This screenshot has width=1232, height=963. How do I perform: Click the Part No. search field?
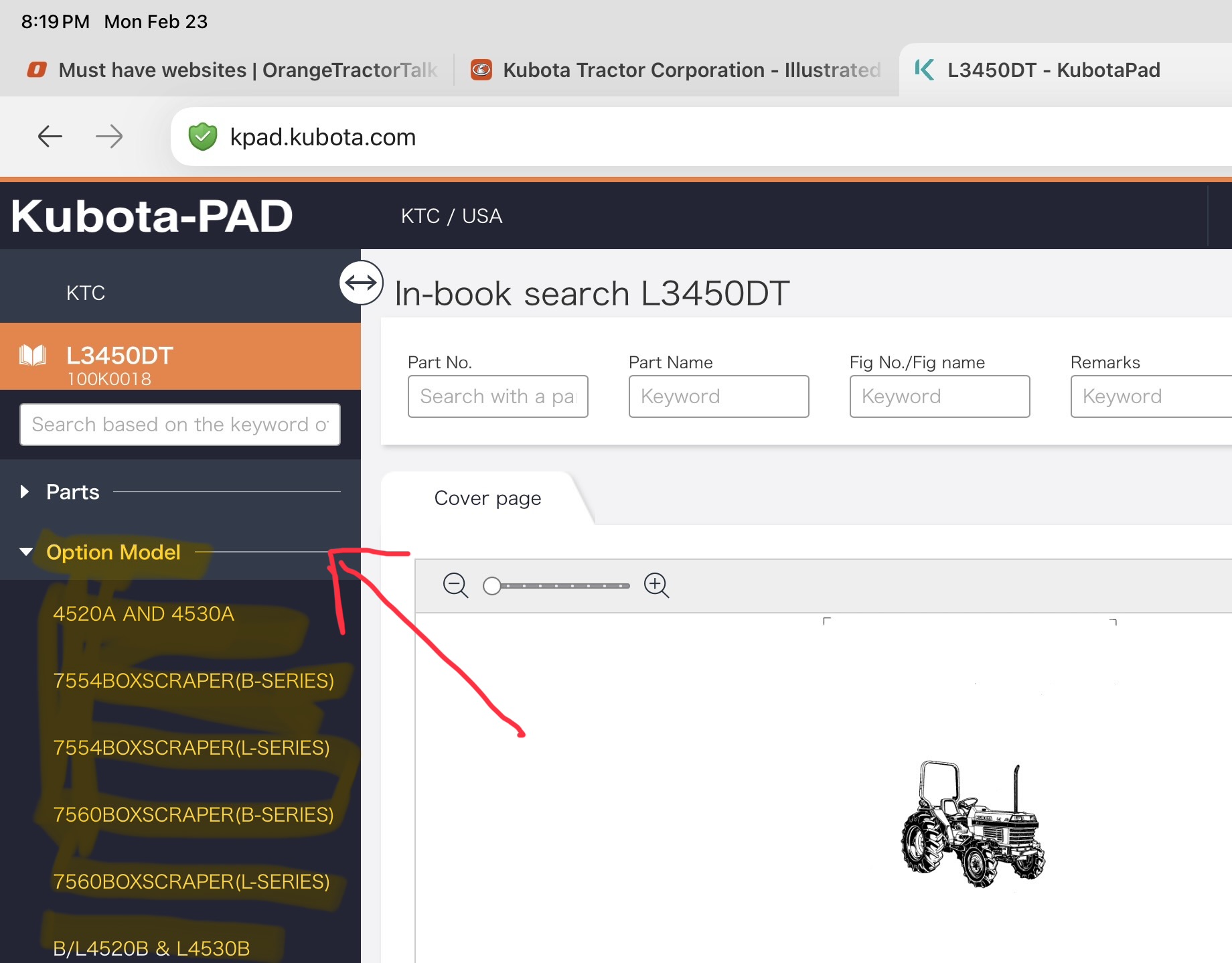[497, 396]
